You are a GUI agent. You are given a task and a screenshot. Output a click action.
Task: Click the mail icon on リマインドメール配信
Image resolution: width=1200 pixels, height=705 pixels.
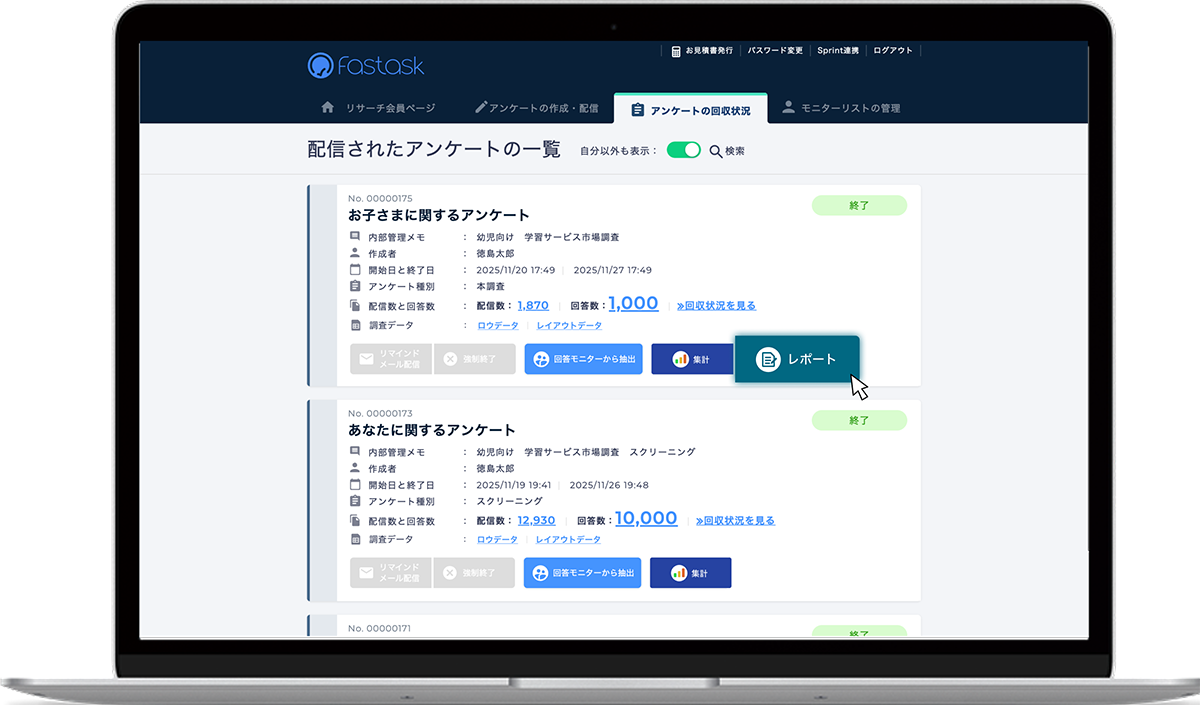(x=368, y=358)
